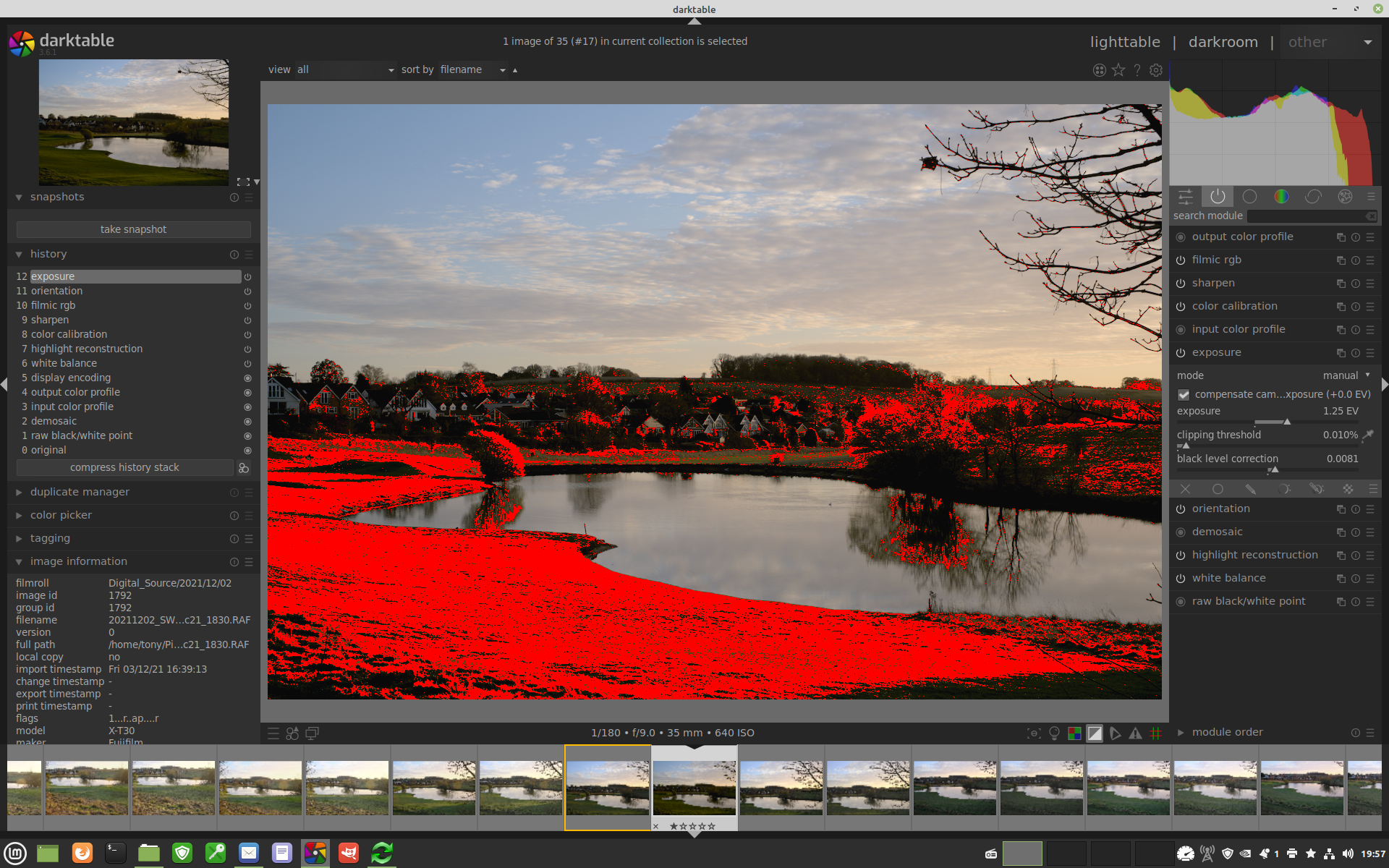The image size is (1389, 868).
Task: Switch to lighttable view
Action: coord(1124,42)
